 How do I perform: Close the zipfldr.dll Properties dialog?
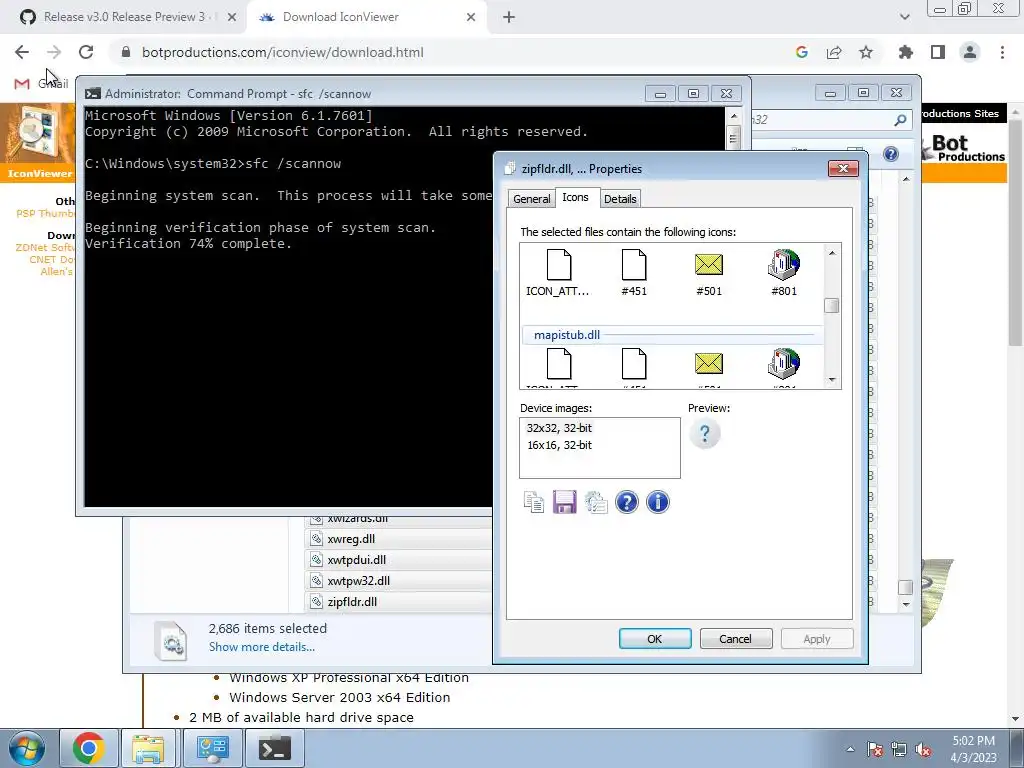[x=843, y=169]
